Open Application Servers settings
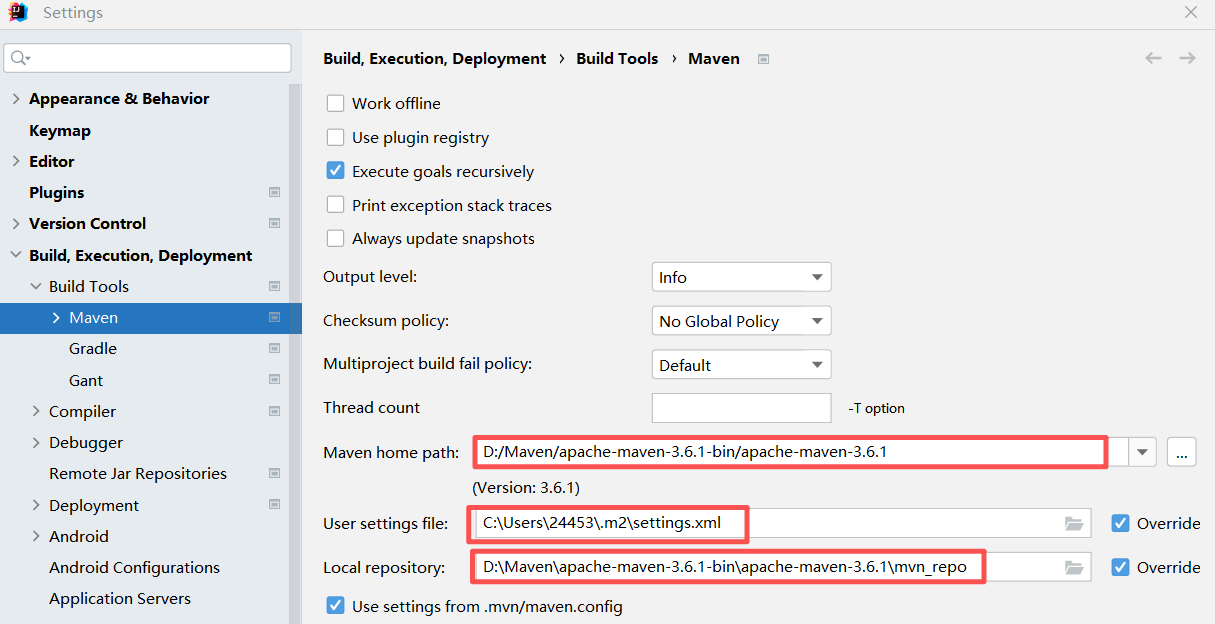The height and width of the screenshot is (624, 1215). pos(120,598)
